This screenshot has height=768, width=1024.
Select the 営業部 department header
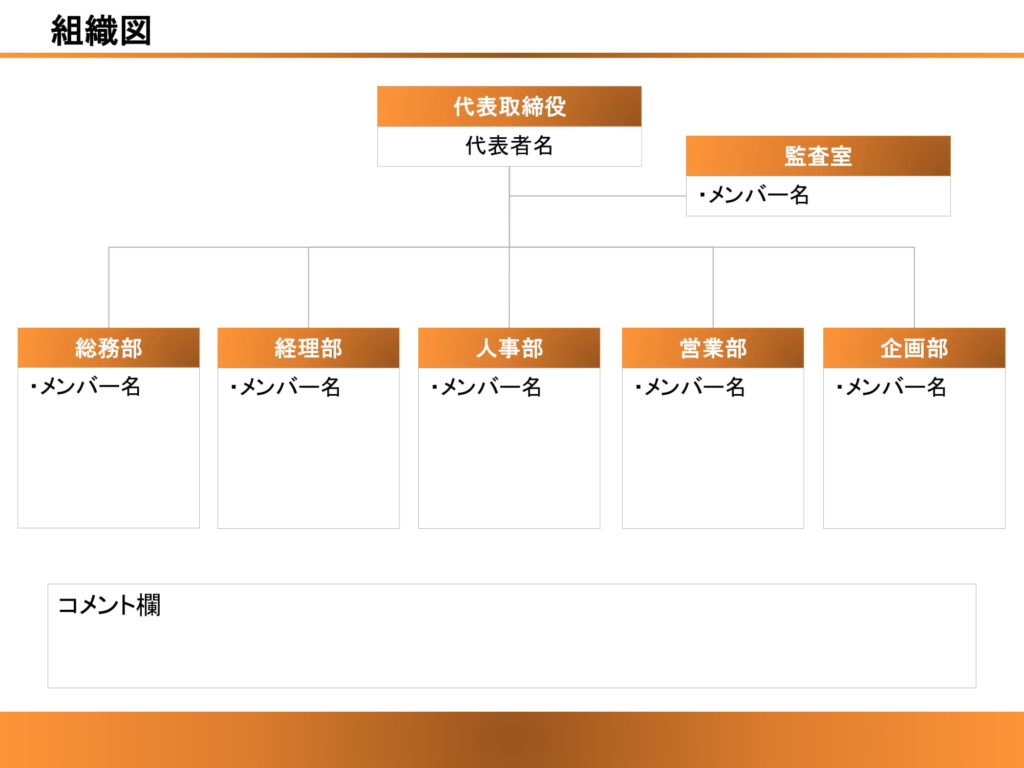tap(713, 349)
